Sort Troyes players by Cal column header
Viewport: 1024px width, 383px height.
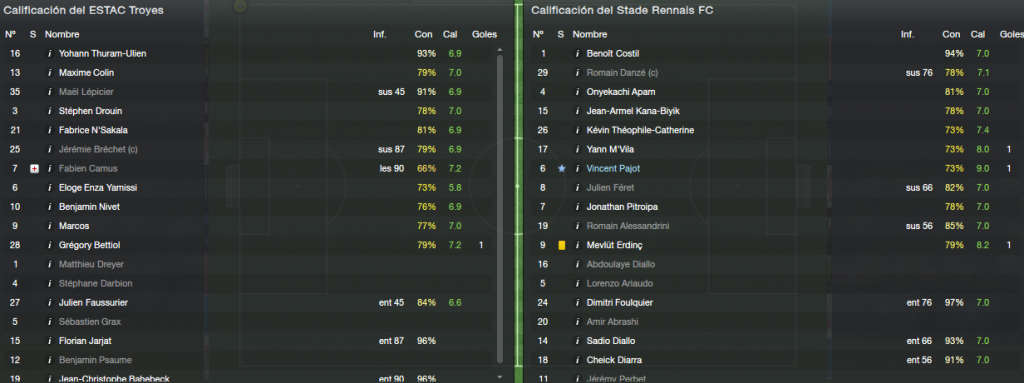[450, 34]
